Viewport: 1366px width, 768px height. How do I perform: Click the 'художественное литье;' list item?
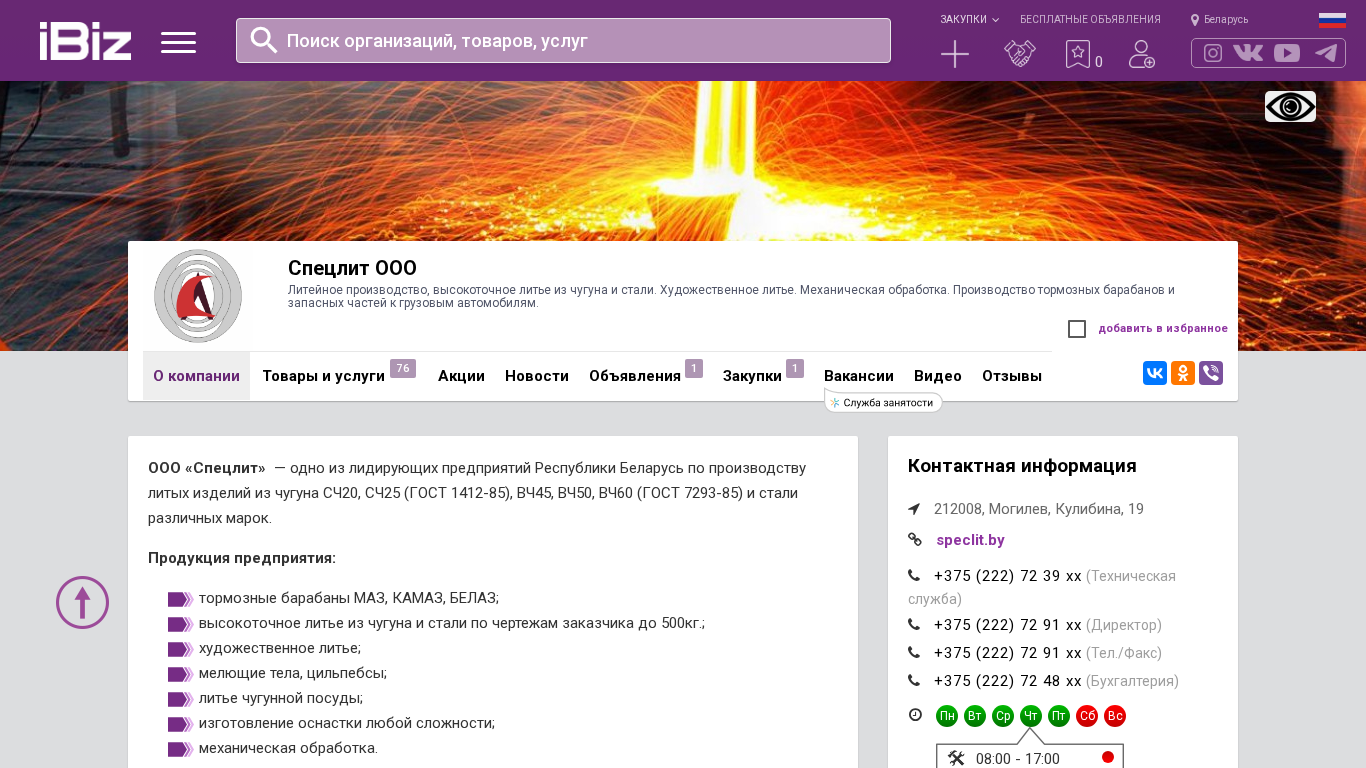click(280, 648)
